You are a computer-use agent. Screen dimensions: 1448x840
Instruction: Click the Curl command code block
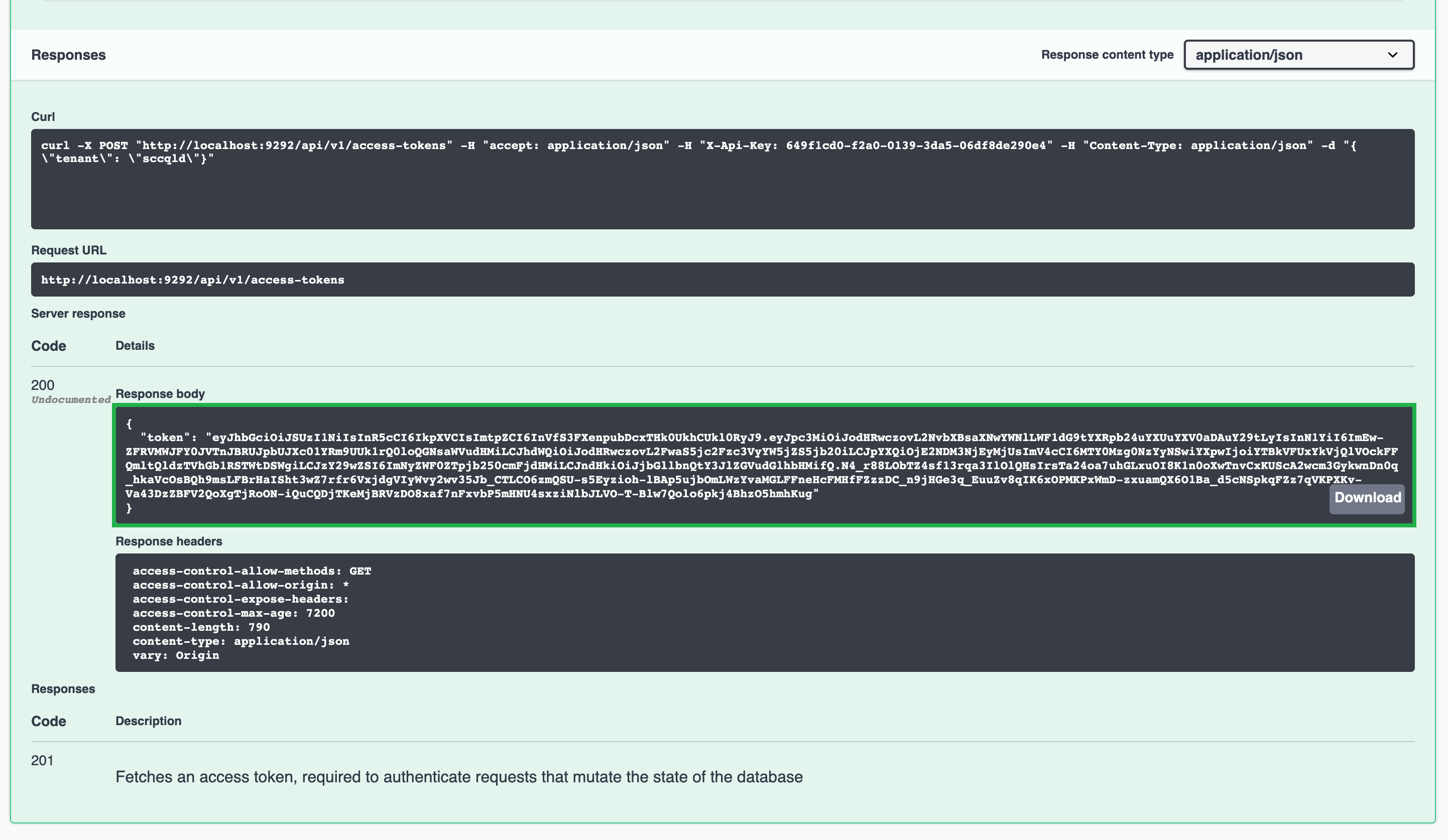click(723, 179)
